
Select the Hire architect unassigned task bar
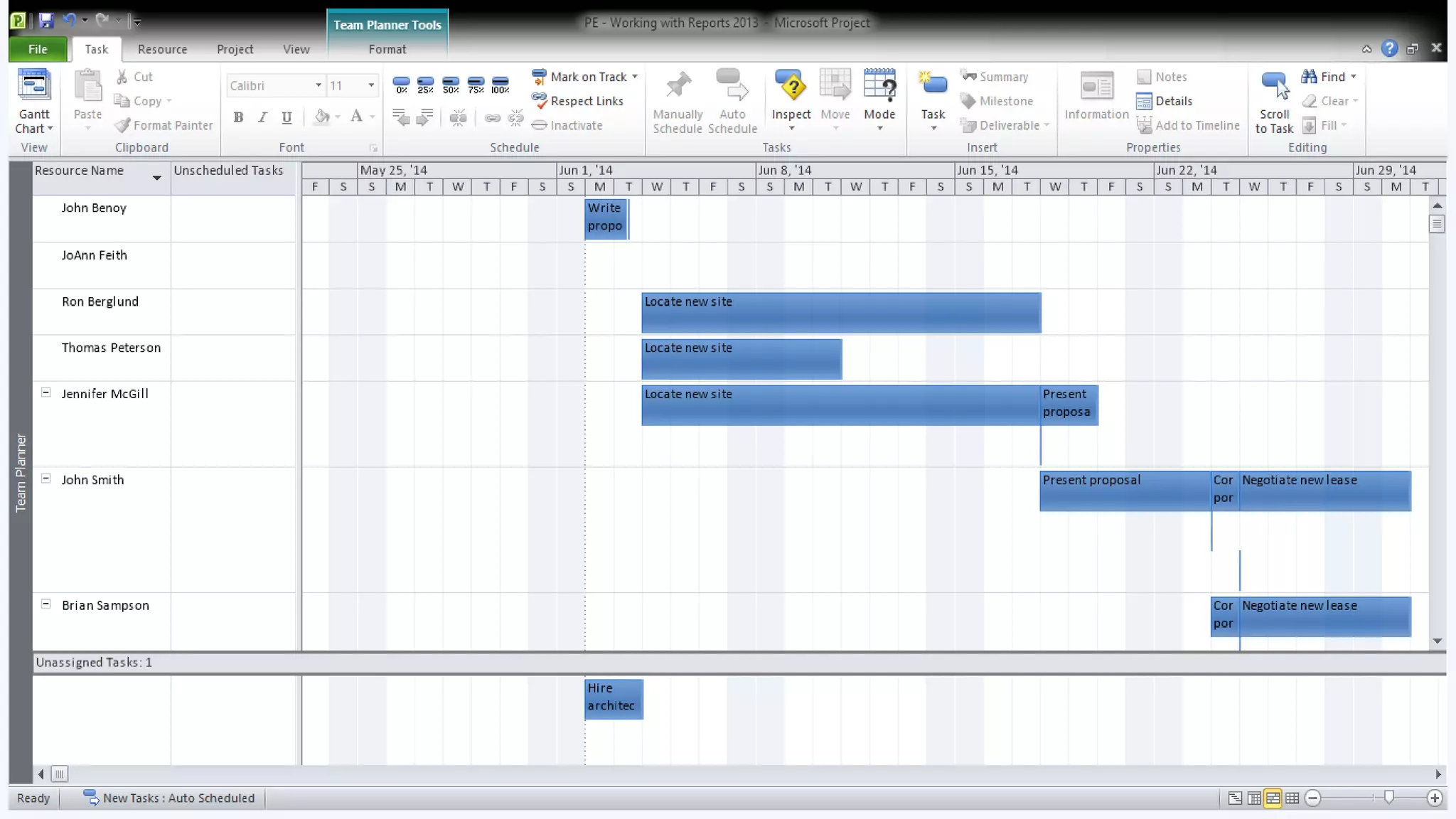614,698
